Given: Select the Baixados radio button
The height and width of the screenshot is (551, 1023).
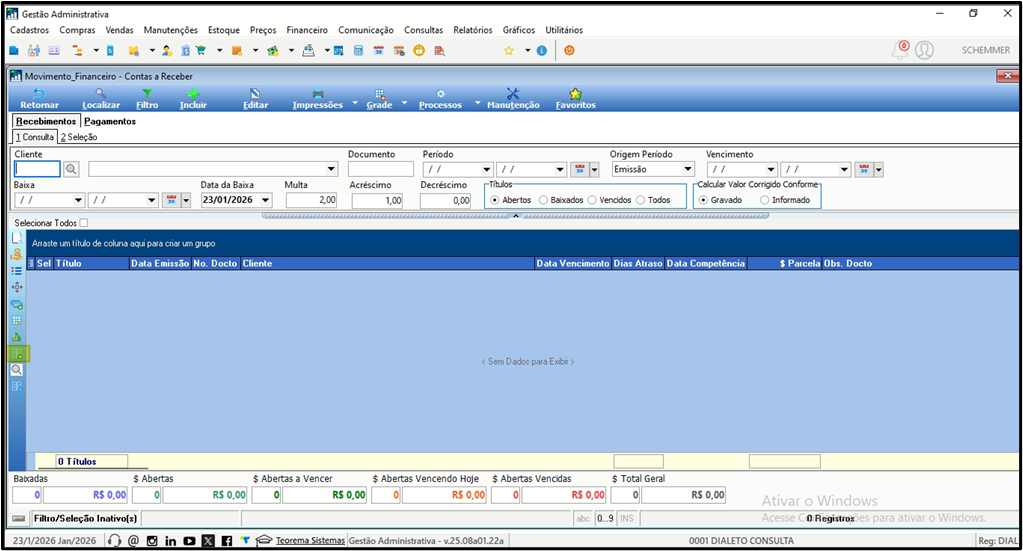Looking at the screenshot, I should pyautogui.click(x=543, y=200).
